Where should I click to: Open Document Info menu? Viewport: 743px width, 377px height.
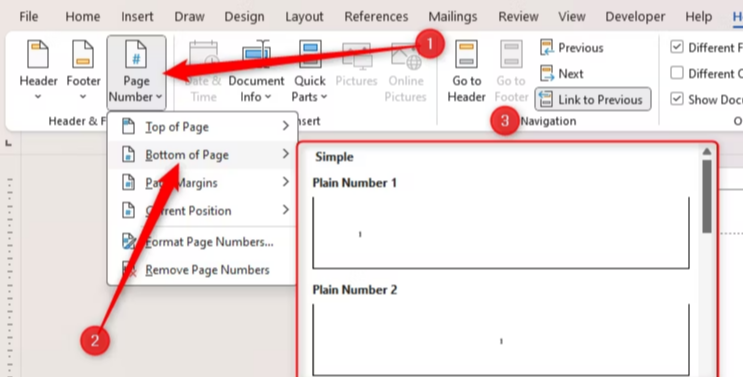click(256, 71)
